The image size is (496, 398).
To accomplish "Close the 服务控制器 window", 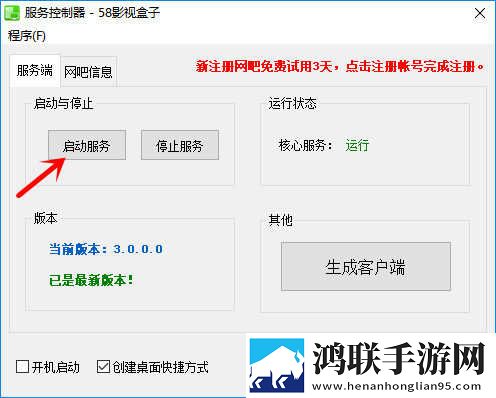I will pos(480,14).
